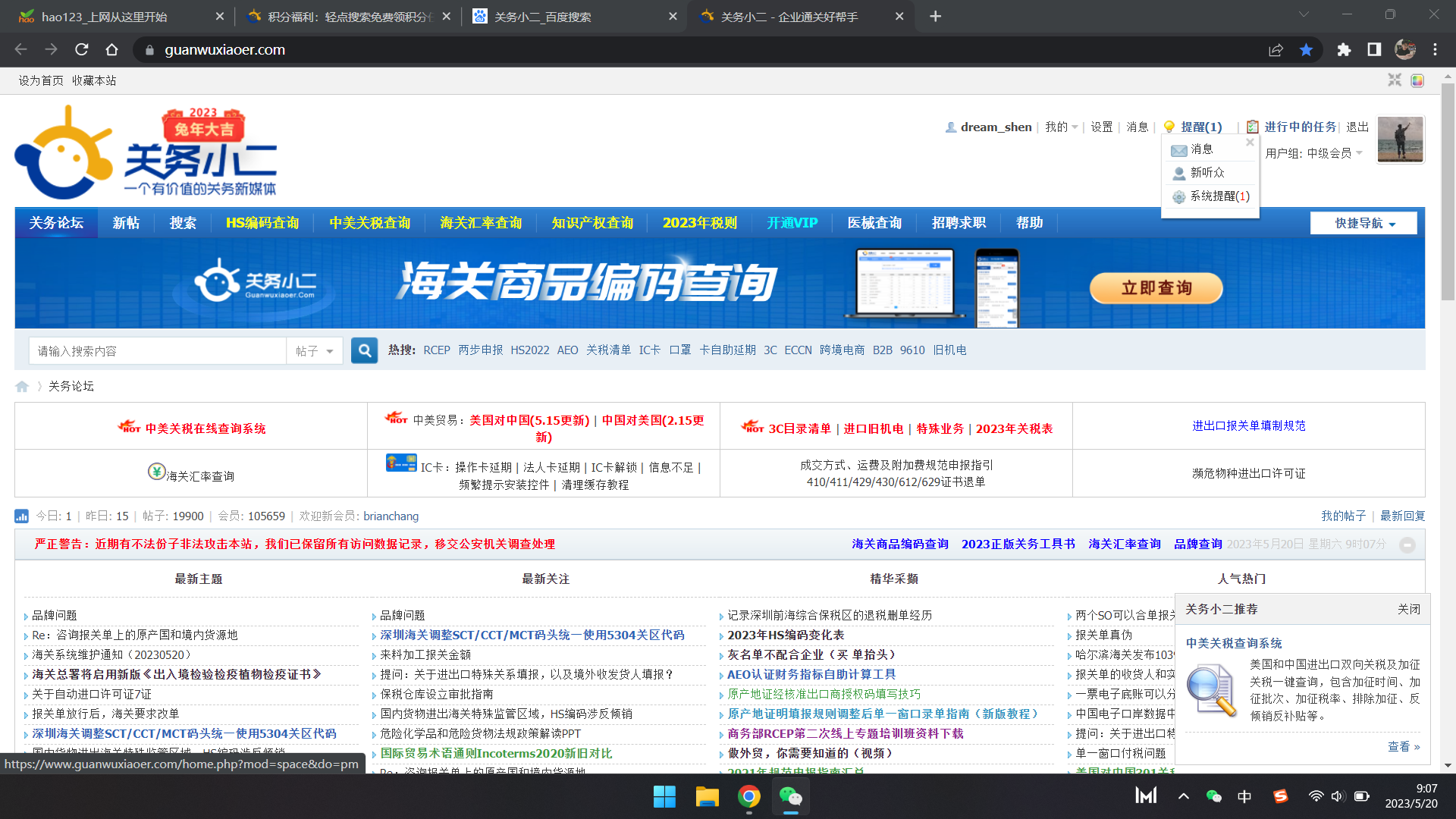This screenshot has width=1456, height=819.
Task: Open the 快捷导航 dropdown
Action: (1363, 223)
